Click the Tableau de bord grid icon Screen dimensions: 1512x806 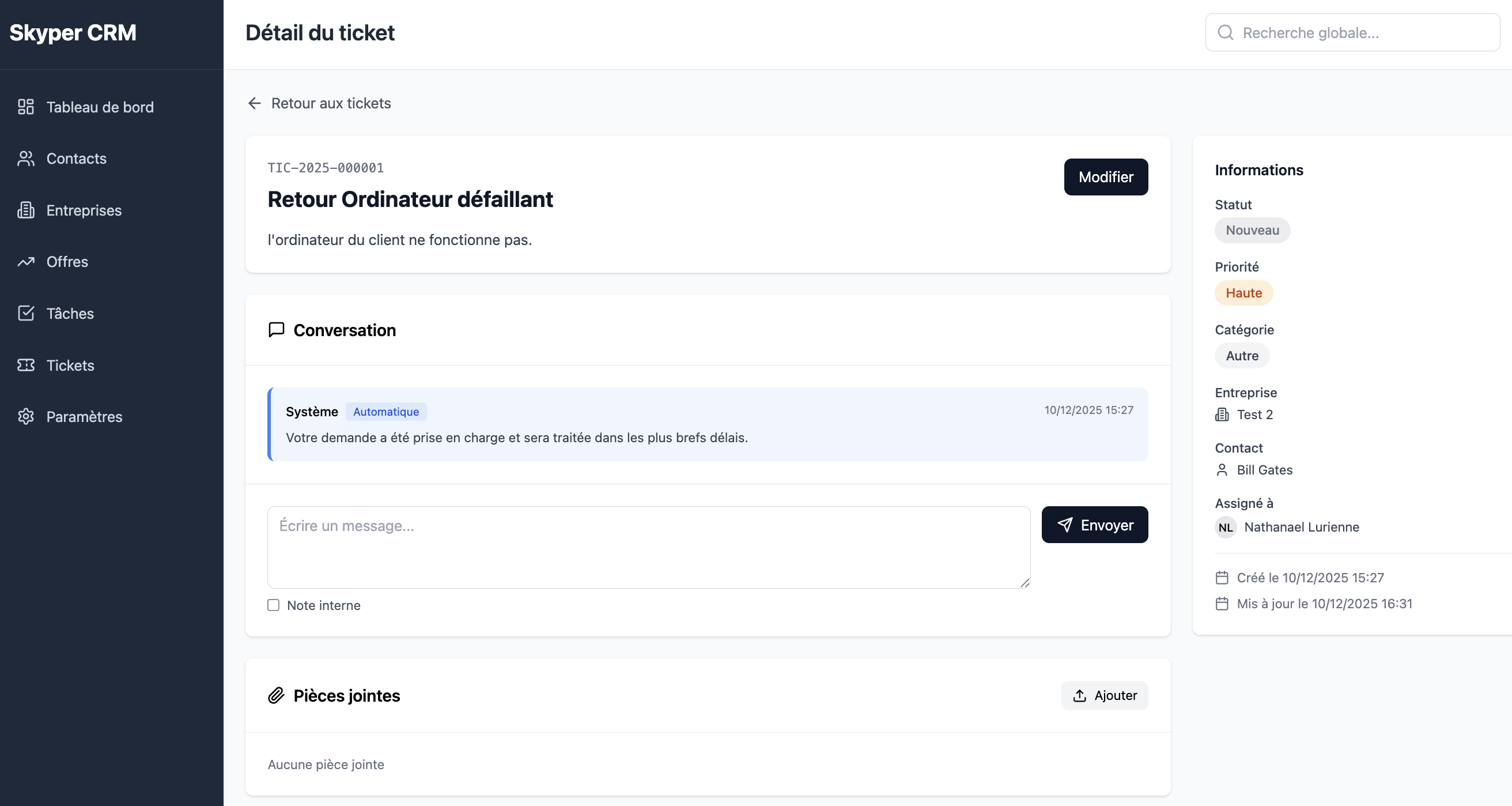[26, 107]
